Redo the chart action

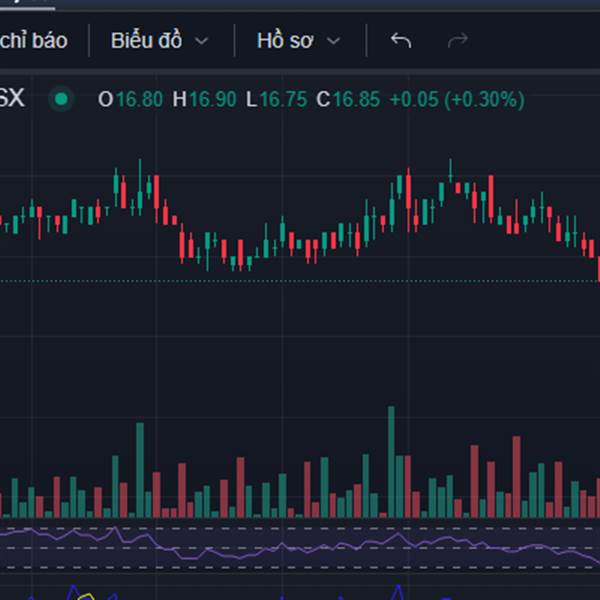click(458, 40)
